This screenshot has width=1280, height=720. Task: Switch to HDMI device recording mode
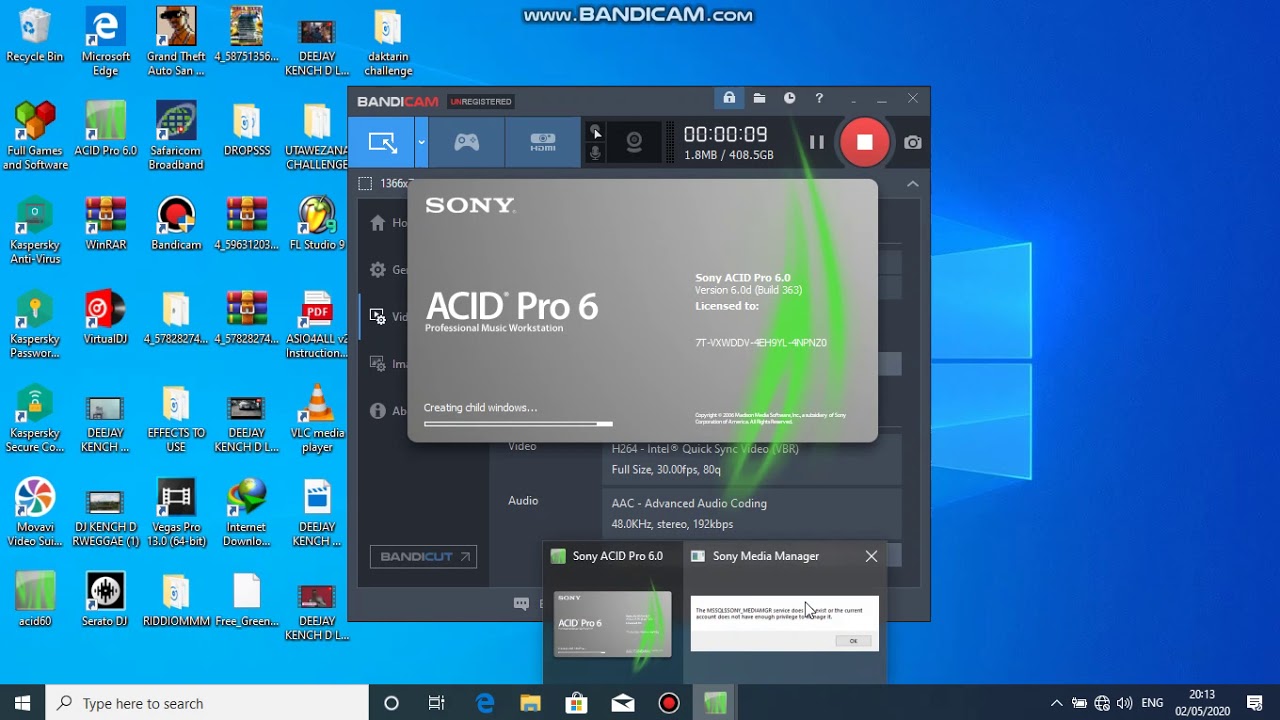[542, 142]
